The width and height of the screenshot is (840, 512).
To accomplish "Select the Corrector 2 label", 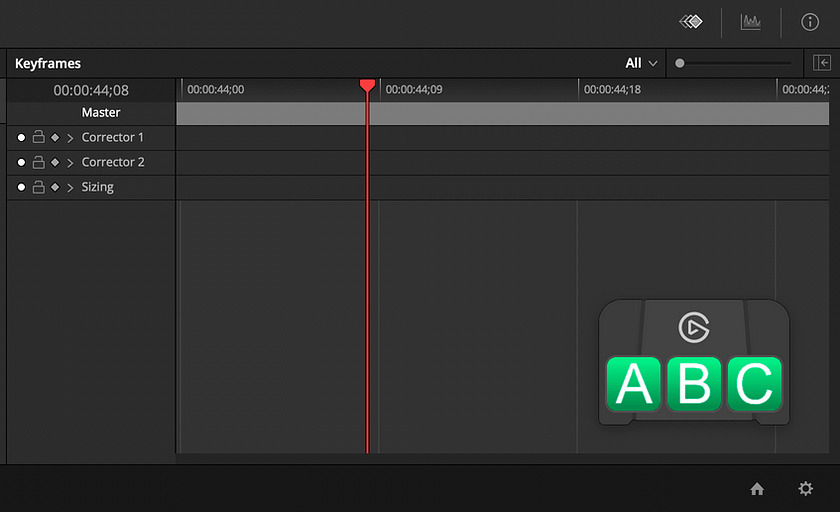I will pyautogui.click(x=113, y=162).
